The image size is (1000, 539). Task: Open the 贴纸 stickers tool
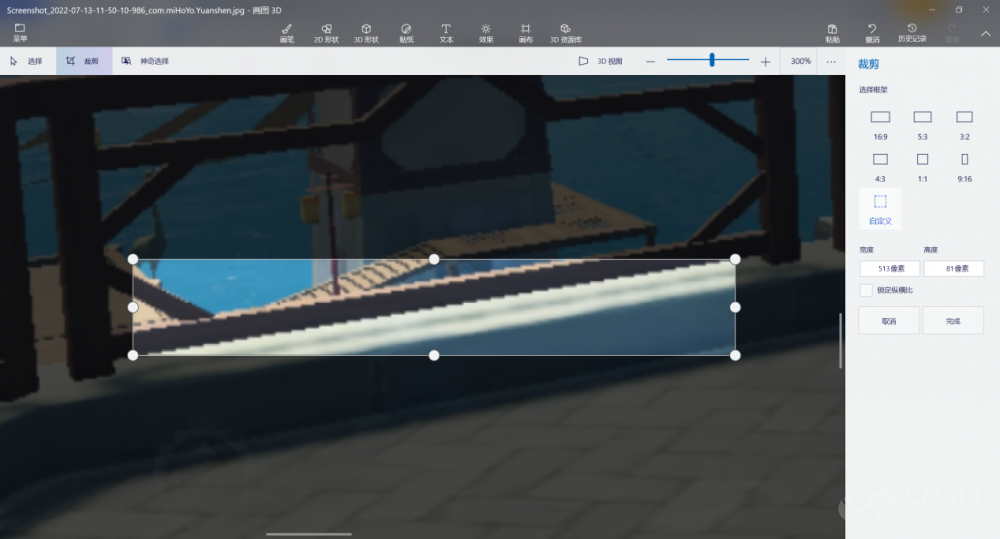406,33
